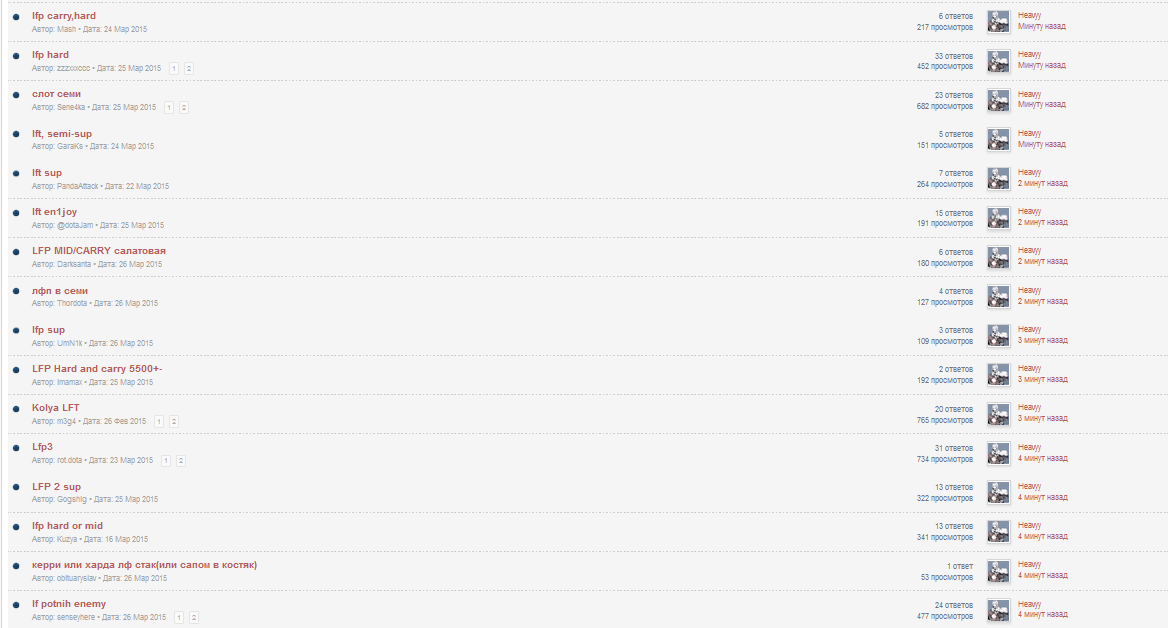This screenshot has width=1170, height=628.
Task: Click author Mash under 'lfp carry,hard'
Action: [x=66, y=29]
